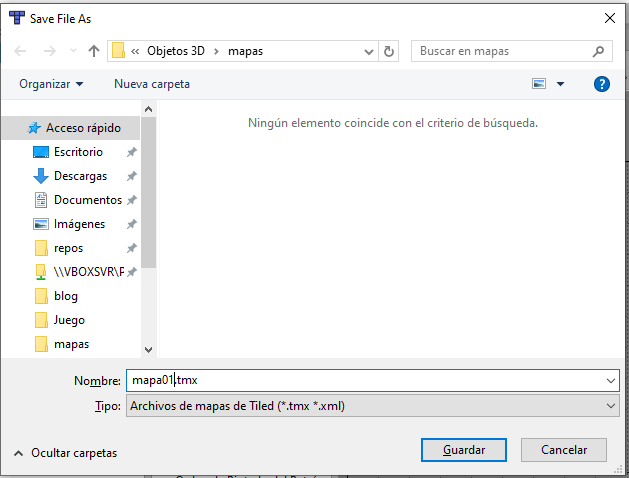Open the VBOXSVR network share
This screenshot has width=629, height=478.
click(88, 272)
